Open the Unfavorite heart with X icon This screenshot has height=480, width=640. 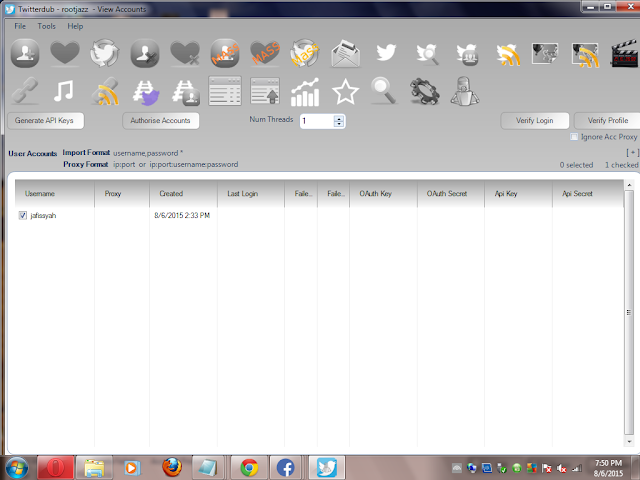point(185,53)
